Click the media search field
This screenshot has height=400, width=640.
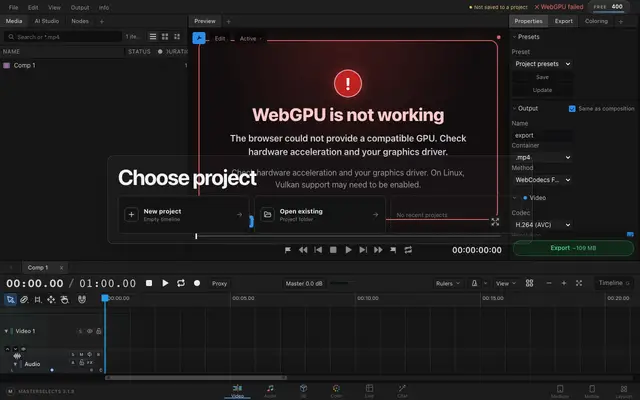point(63,37)
